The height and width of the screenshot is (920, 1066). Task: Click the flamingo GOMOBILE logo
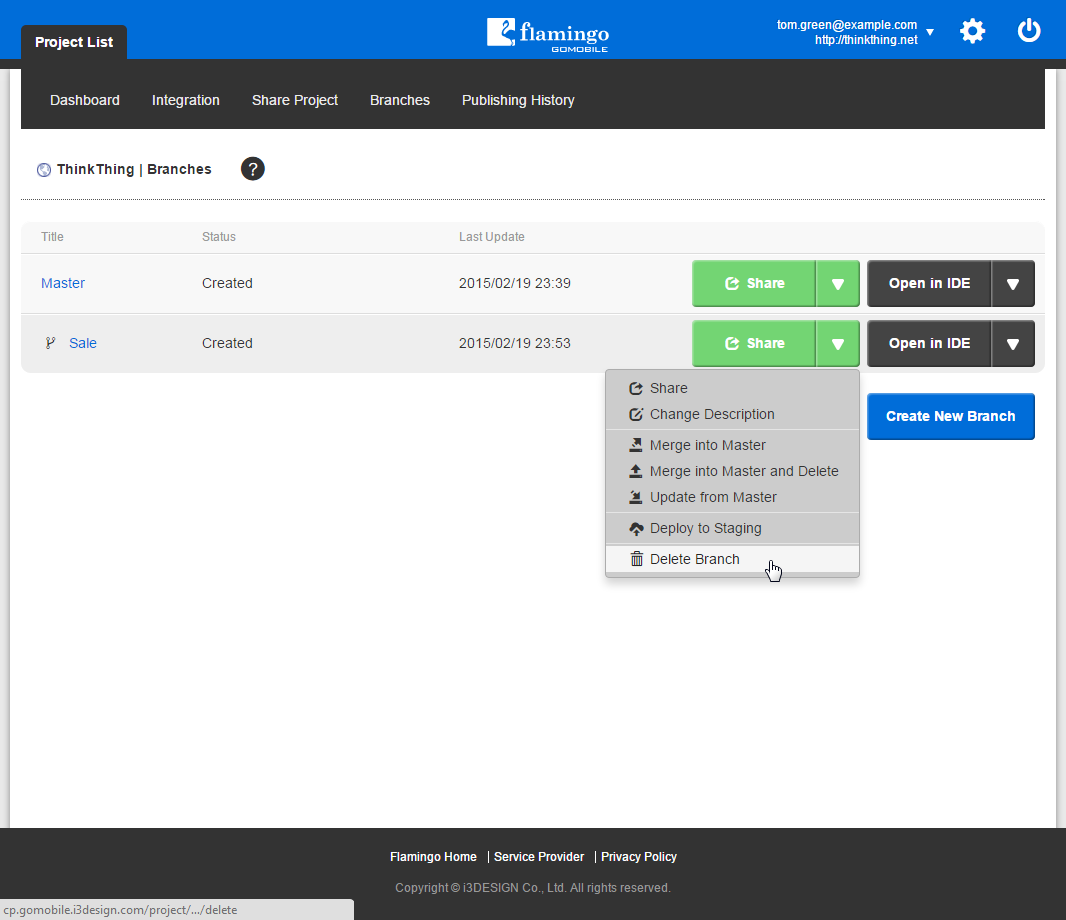(548, 35)
